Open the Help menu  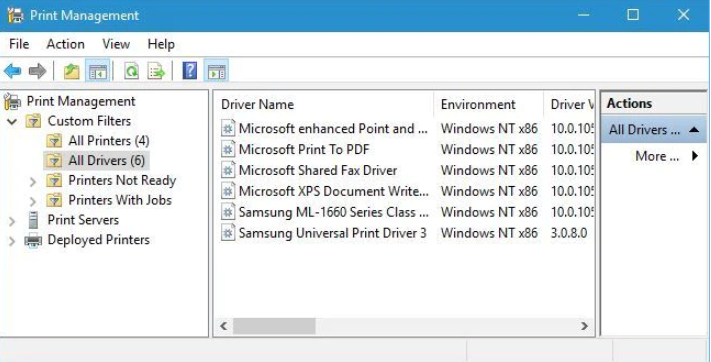click(x=161, y=44)
